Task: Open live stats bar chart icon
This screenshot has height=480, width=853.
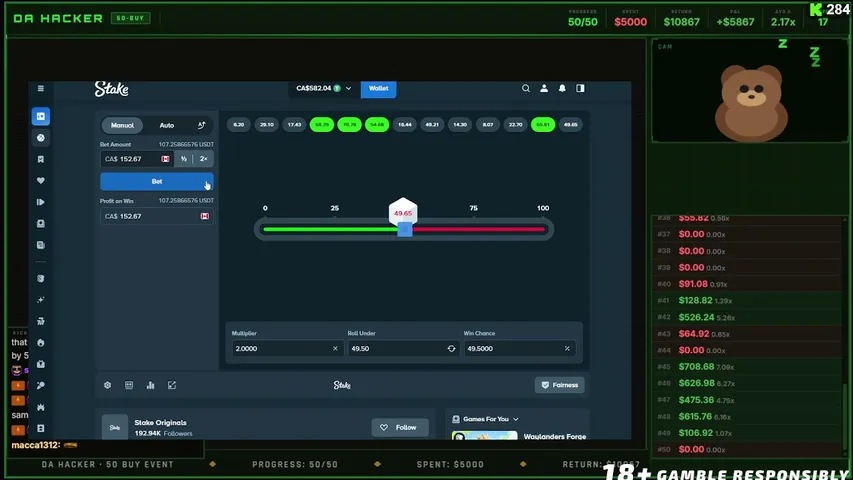Action: 151,385
